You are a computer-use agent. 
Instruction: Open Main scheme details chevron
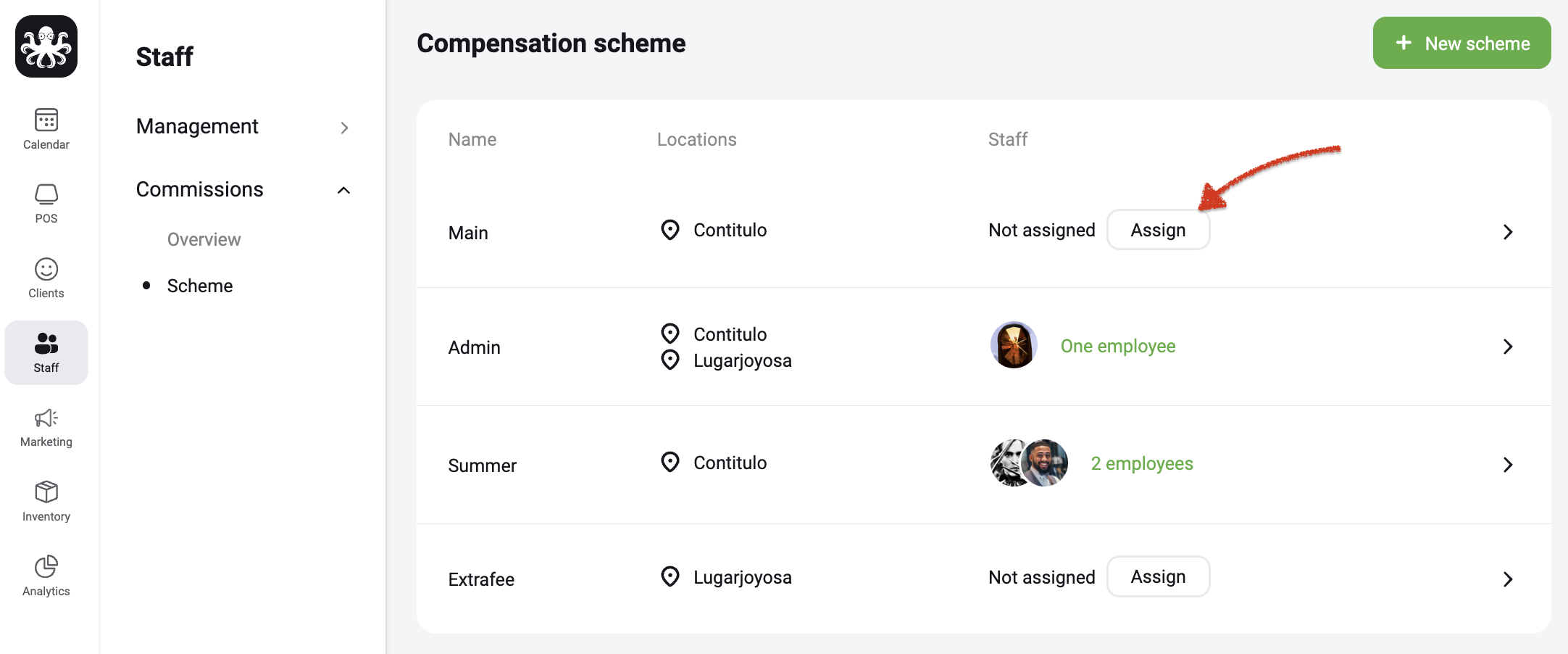[x=1508, y=232]
